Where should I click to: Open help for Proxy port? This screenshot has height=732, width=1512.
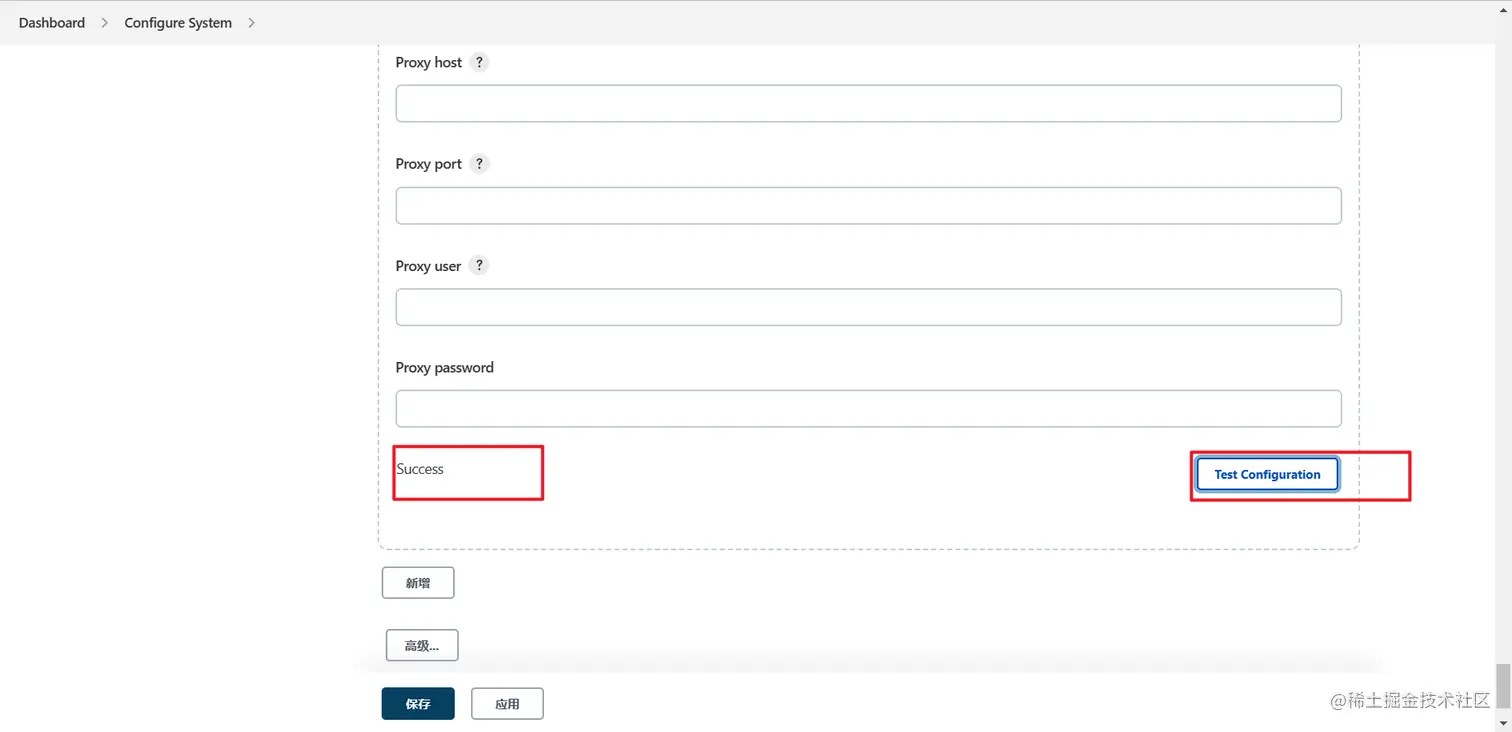[x=479, y=164]
